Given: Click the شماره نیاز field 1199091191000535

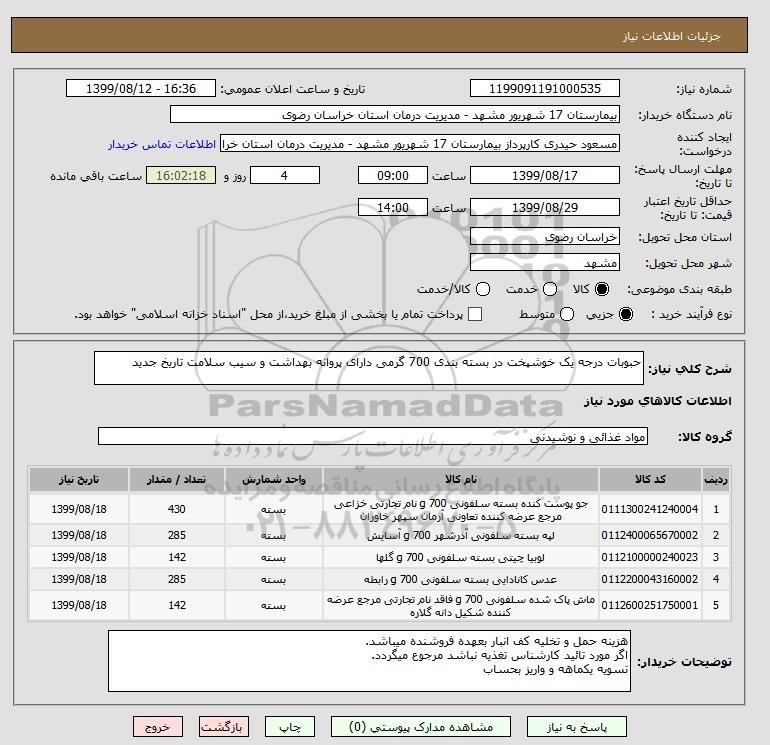Looking at the screenshot, I should [x=545, y=88].
